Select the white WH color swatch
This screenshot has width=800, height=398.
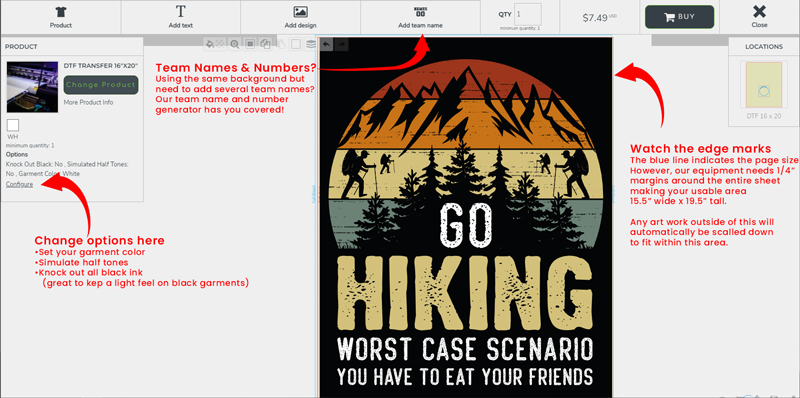[x=13, y=126]
